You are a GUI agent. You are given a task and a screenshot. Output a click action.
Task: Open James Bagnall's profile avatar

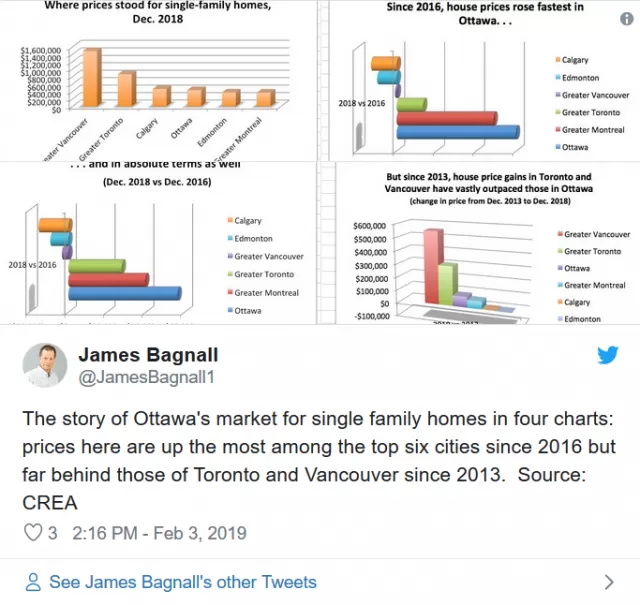point(45,365)
